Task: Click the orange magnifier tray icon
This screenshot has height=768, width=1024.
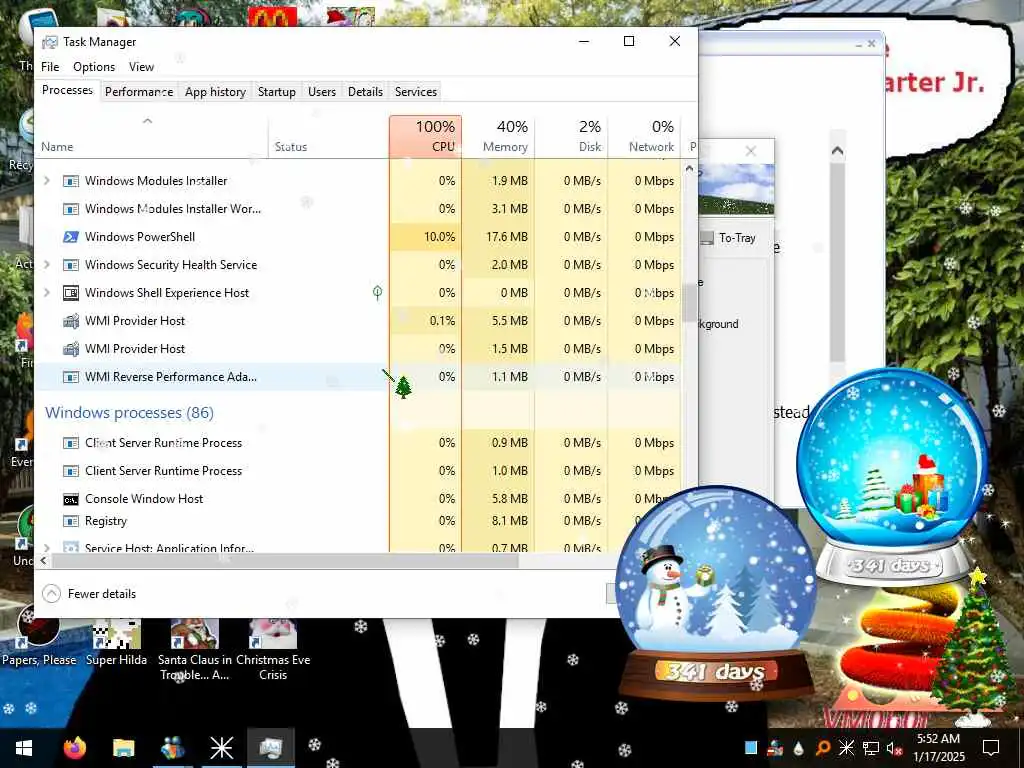Action: click(823, 748)
